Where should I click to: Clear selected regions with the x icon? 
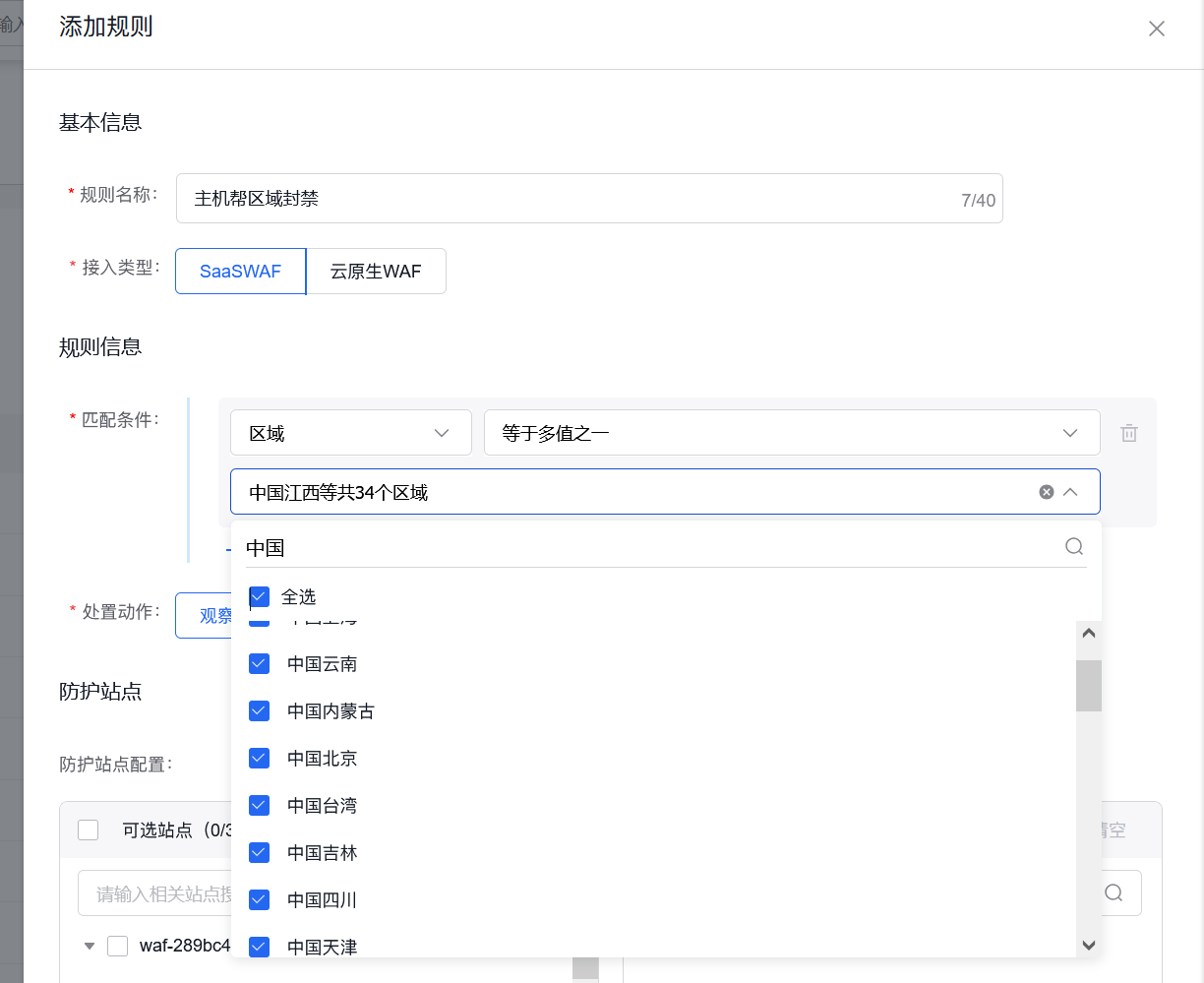pyautogui.click(x=1047, y=492)
